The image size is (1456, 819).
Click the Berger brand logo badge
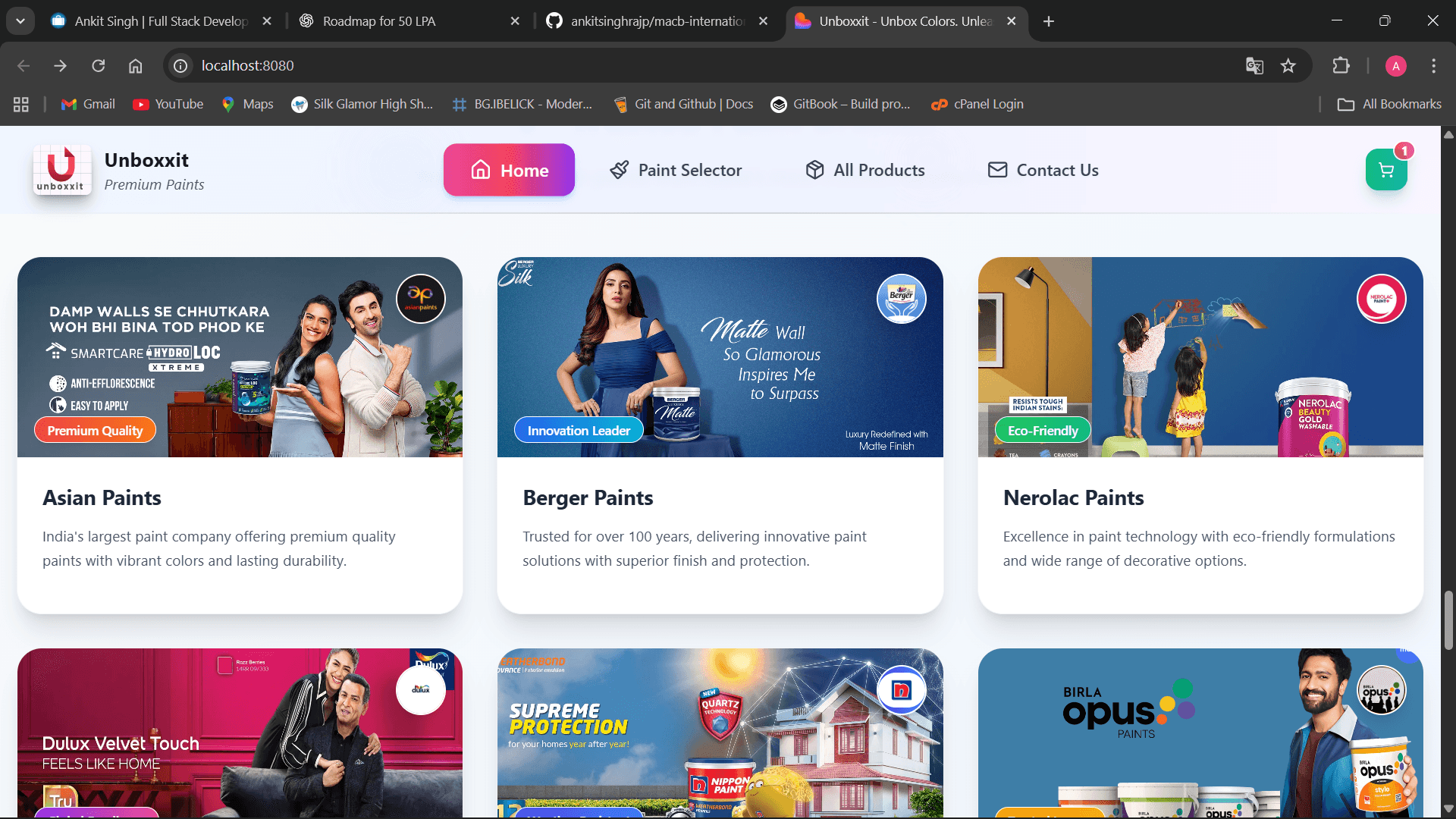point(901,299)
